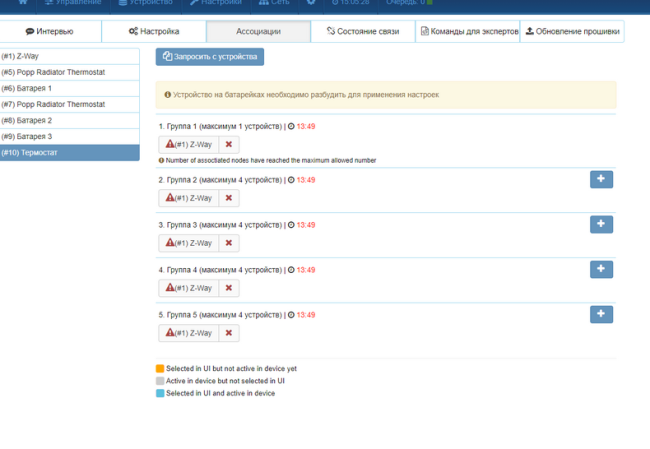
Task: Select device (#8) Батарея 2 in list
Action: [69, 120]
